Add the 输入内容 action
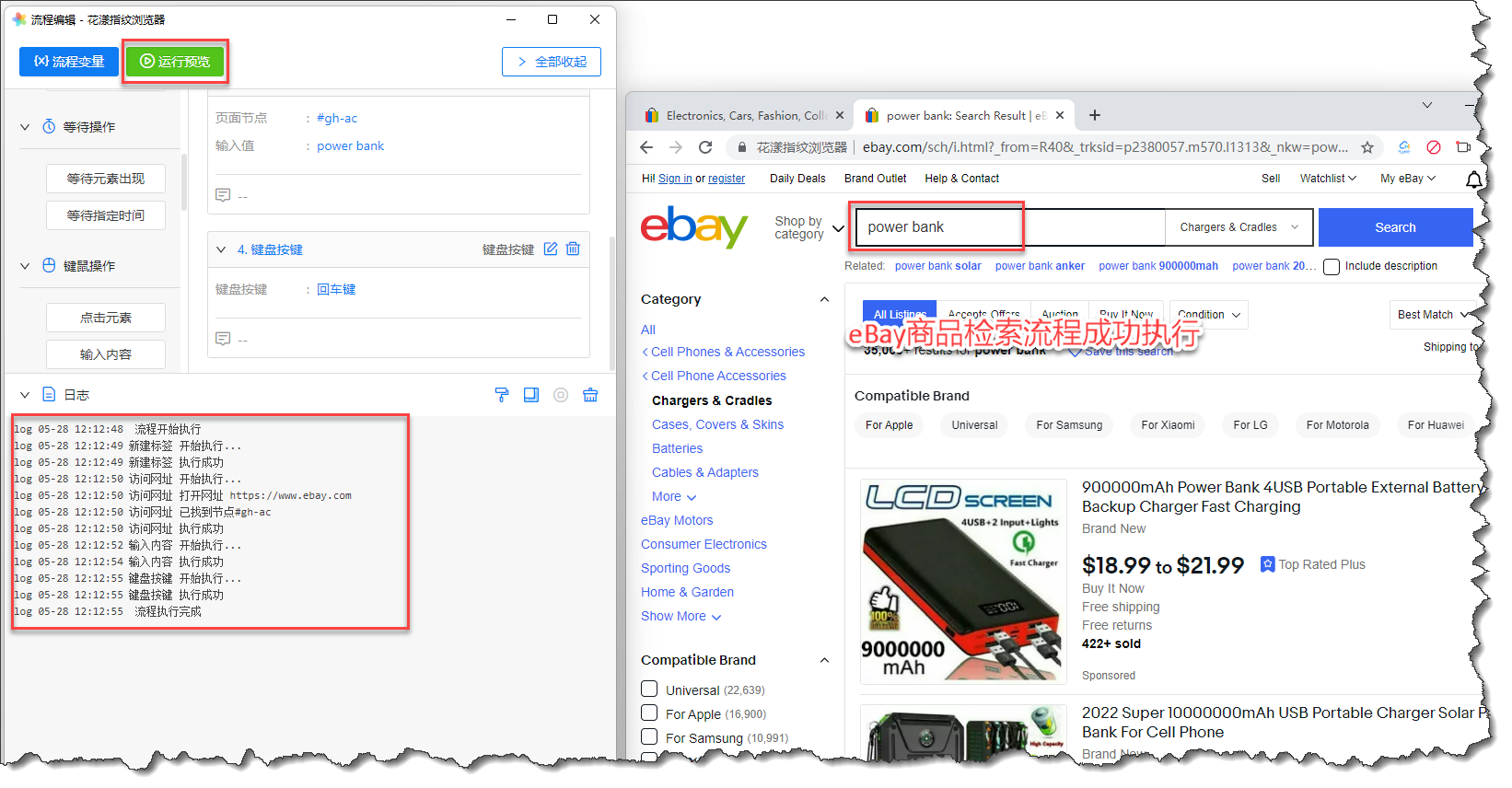Image resolution: width=1512 pixels, height=788 pixels. click(x=106, y=354)
